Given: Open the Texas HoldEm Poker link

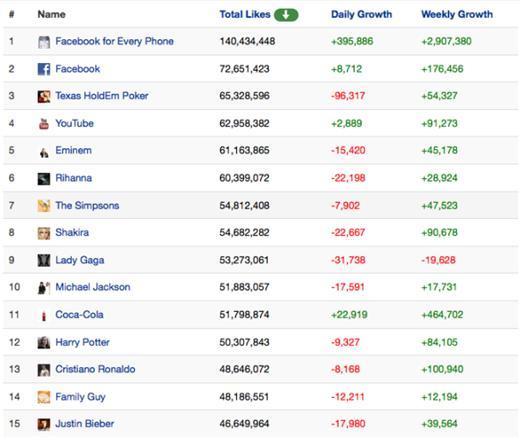Looking at the screenshot, I should (102, 96).
